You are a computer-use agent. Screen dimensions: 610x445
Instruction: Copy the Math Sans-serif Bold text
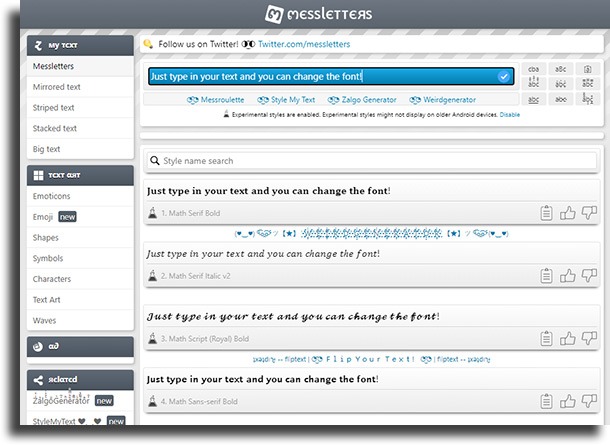coord(546,401)
